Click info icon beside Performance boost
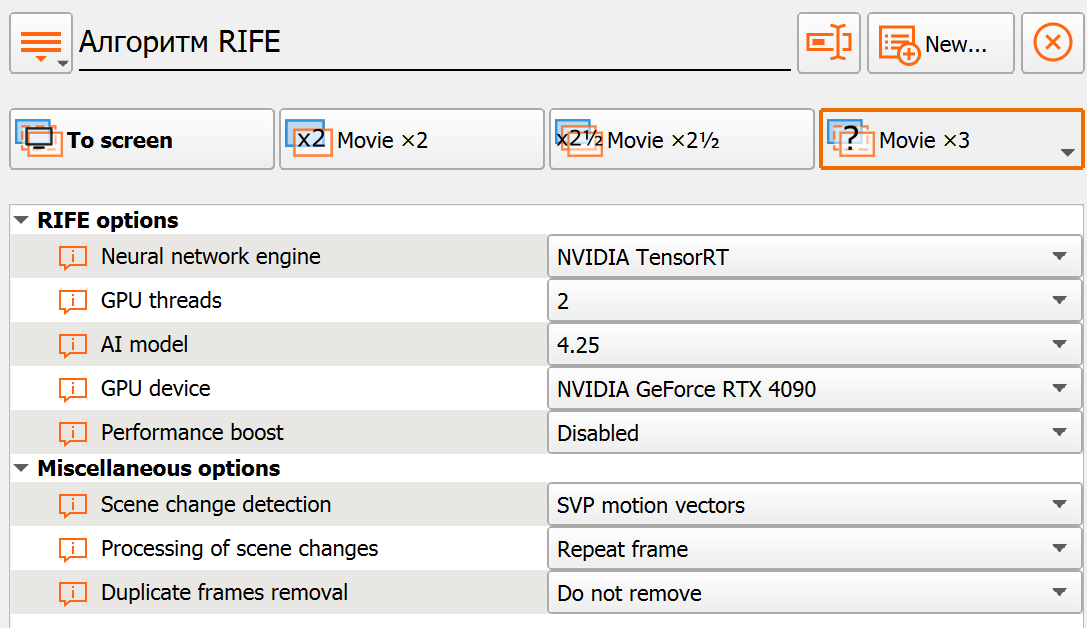The width and height of the screenshot is (1087, 628). point(73,433)
